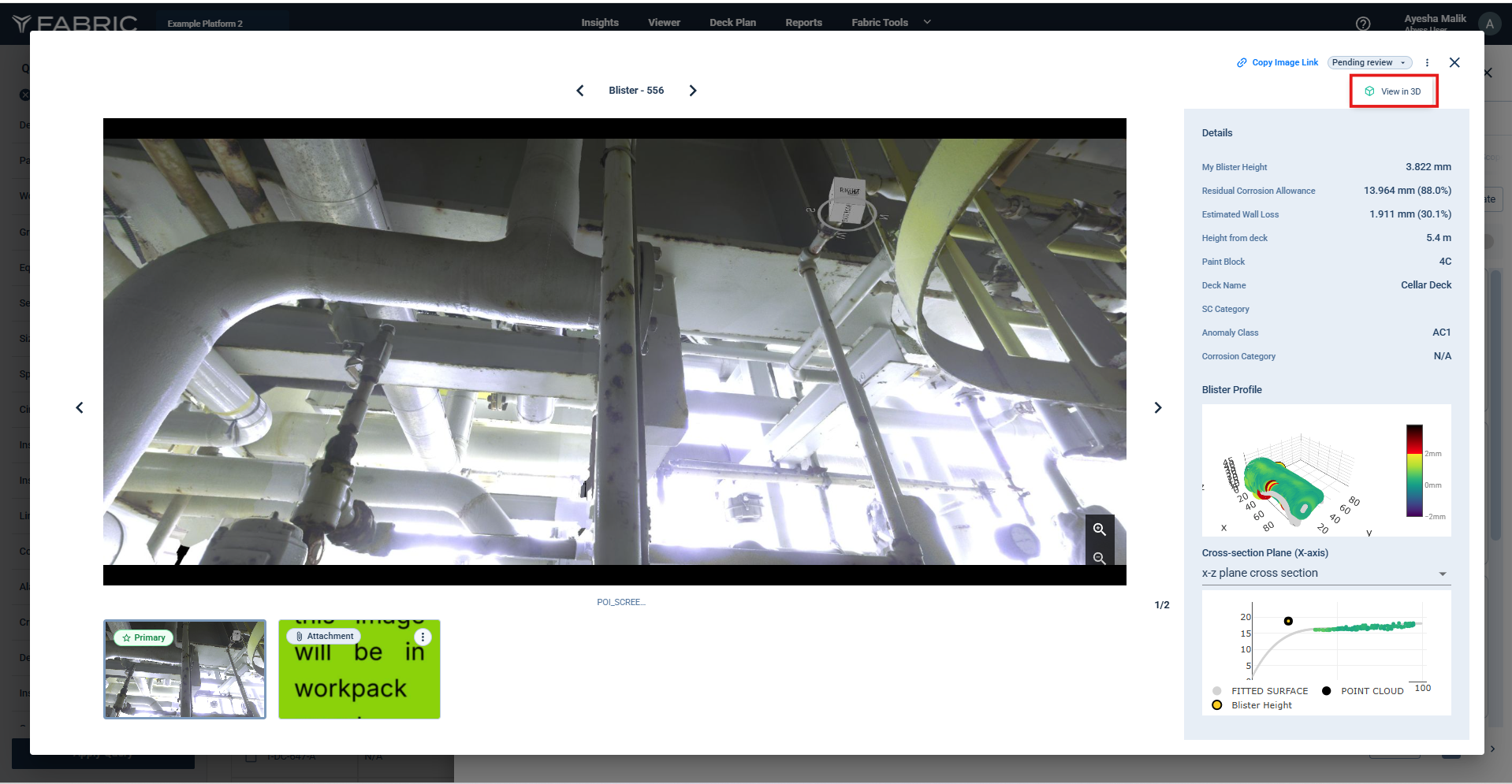Screen dimensions: 1512x784
Task: Click the zoom in magnifier icon
Action: 1099,529
